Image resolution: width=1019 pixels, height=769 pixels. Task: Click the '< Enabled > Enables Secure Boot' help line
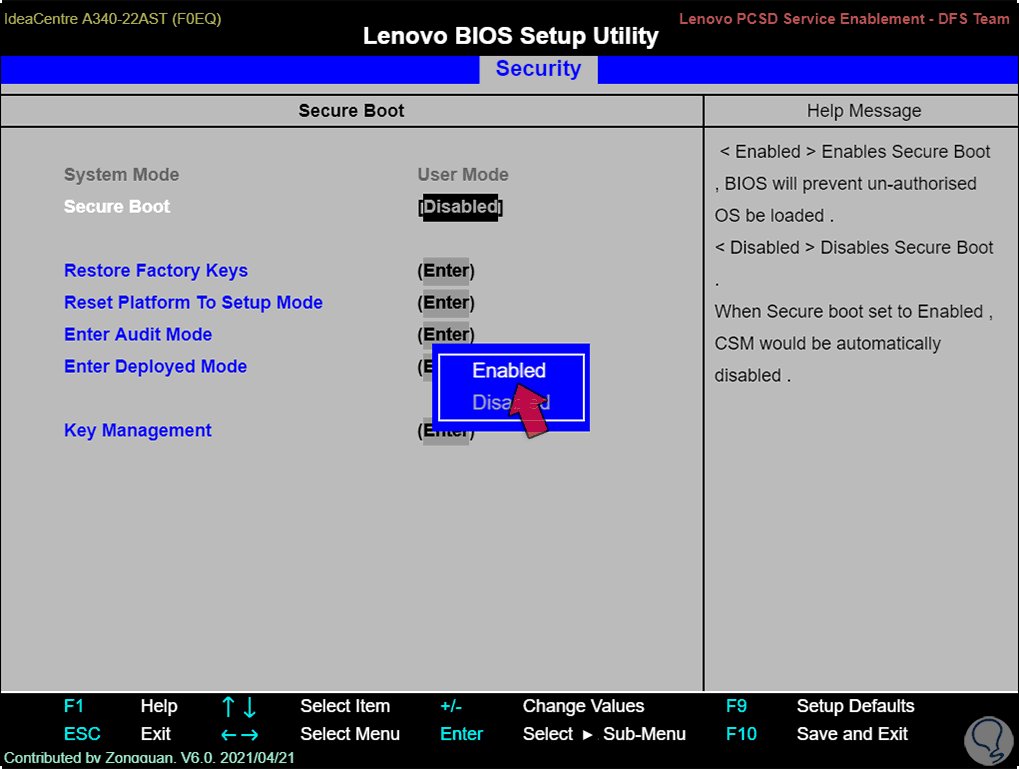tap(855, 151)
